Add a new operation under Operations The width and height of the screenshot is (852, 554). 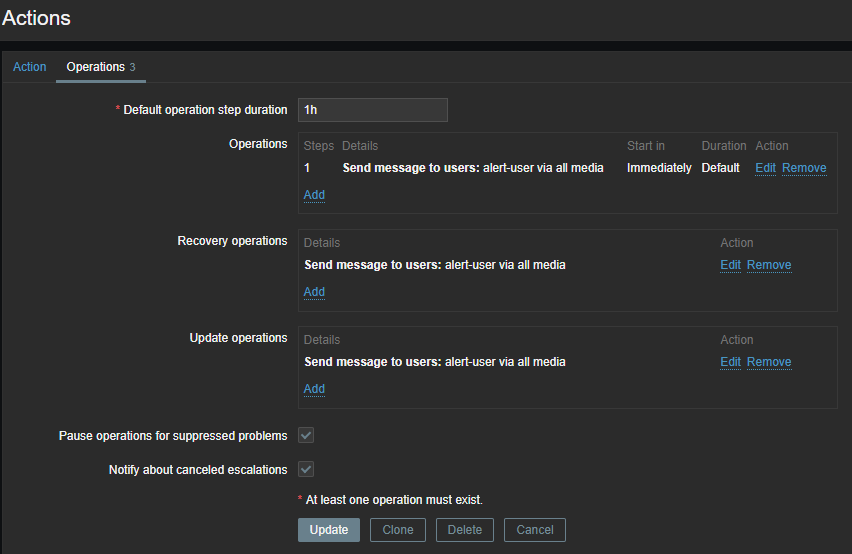pos(314,195)
